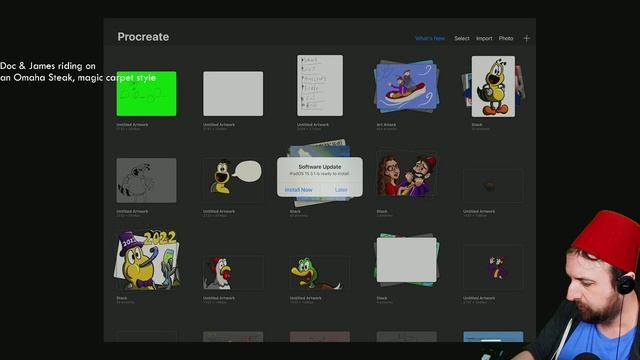Click the 'Art Attack' stack label
Image resolution: width=640 pixels, height=360 pixels.
(386, 124)
